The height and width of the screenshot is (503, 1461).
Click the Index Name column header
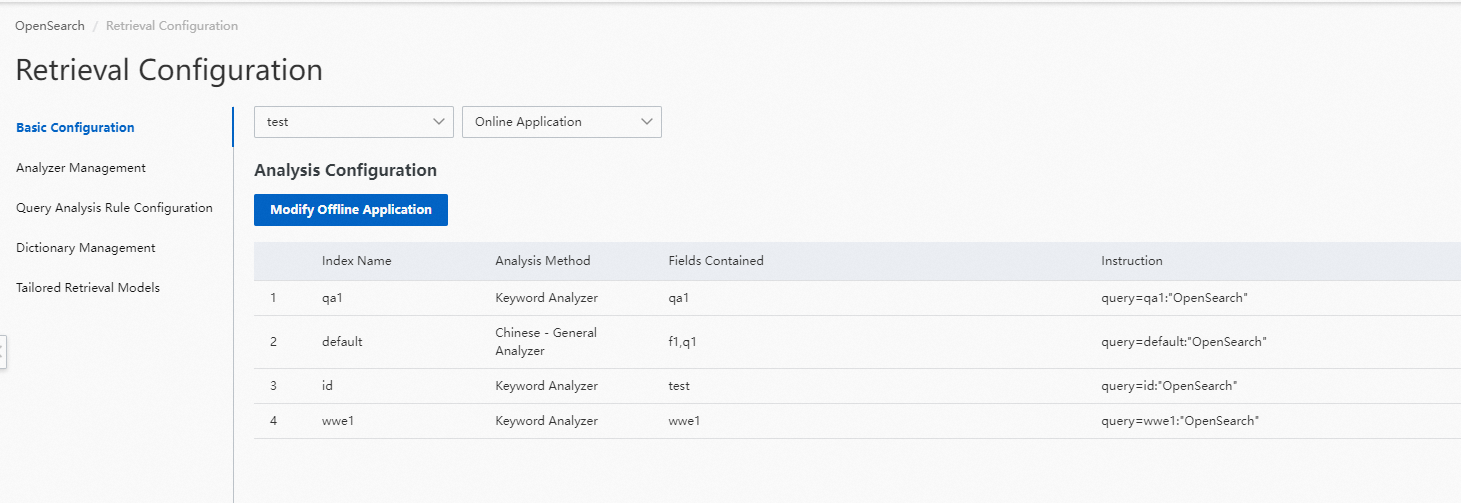(357, 261)
